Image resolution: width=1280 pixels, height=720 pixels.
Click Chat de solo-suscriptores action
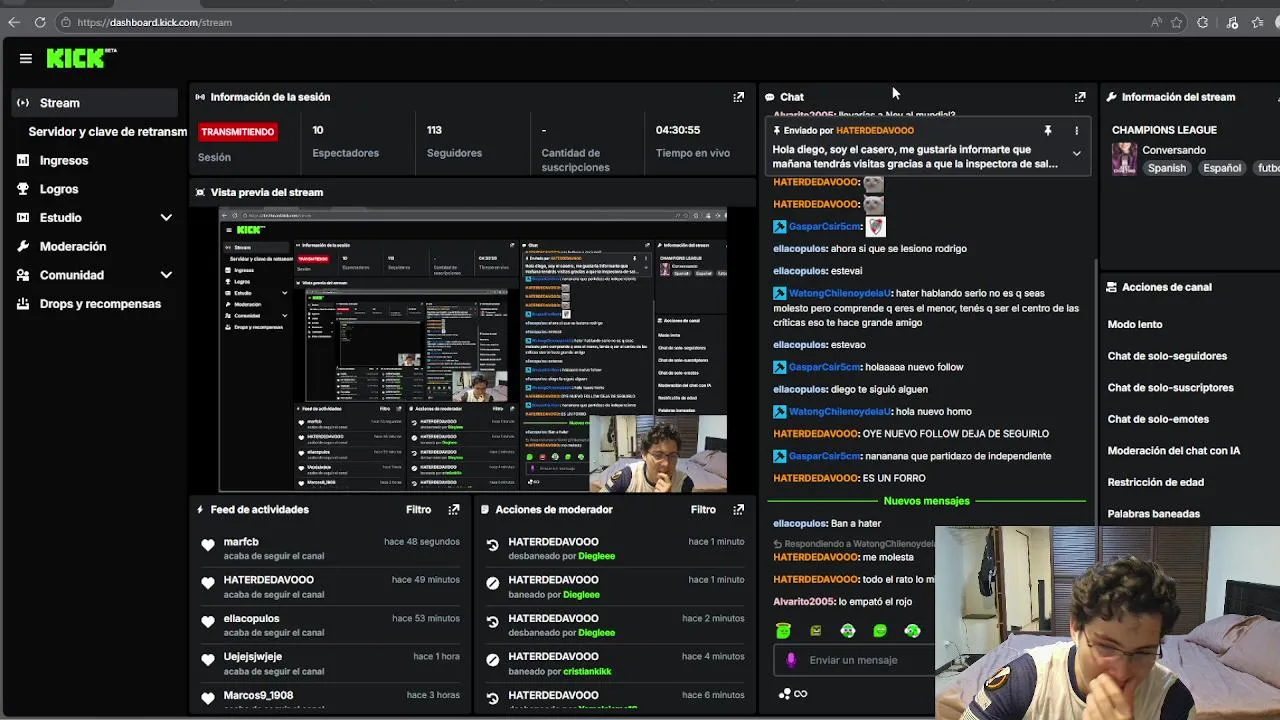point(1171,388)
